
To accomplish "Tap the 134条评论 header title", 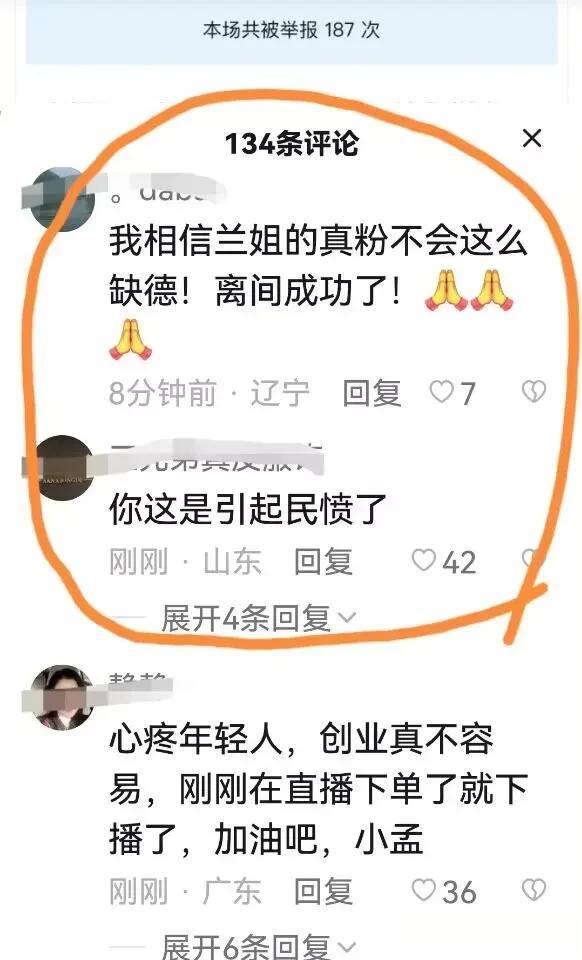I will [291, 143].
